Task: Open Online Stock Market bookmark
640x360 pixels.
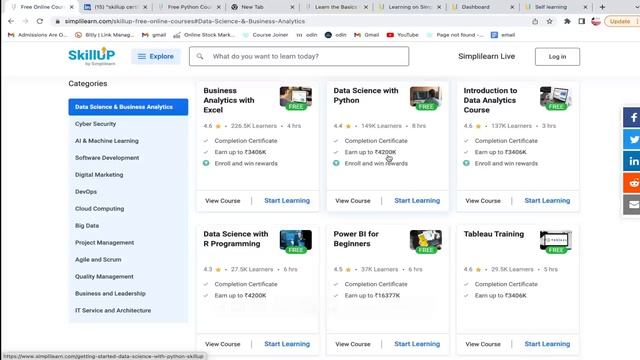Action: coord(204,35)
